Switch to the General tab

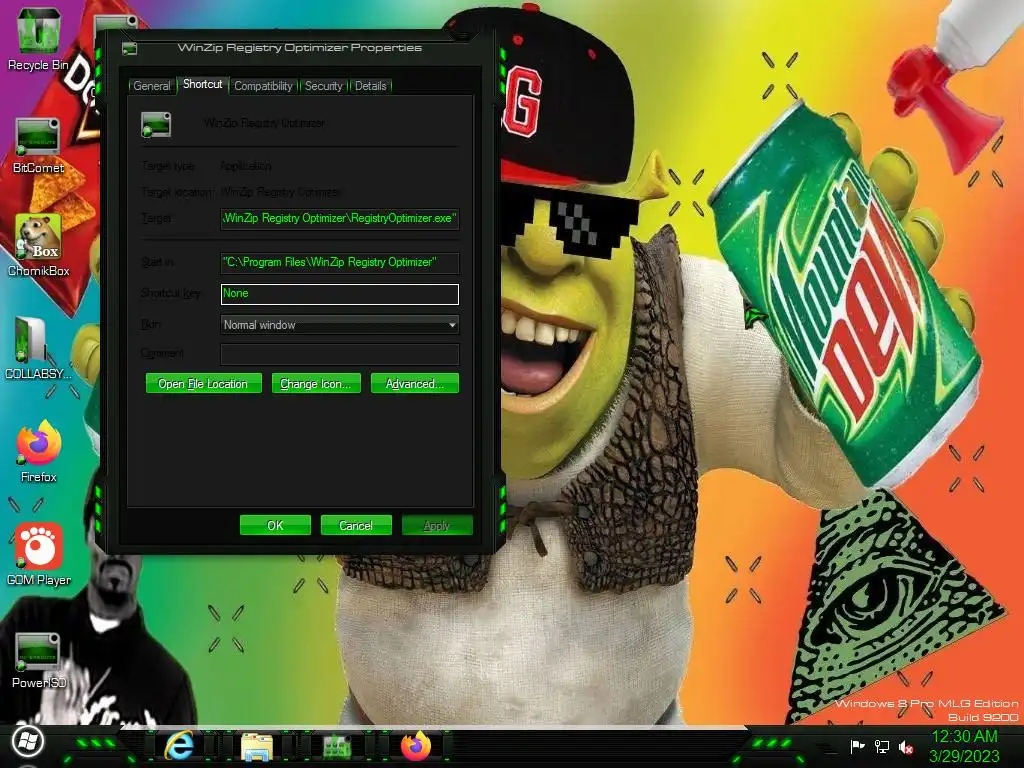pos(152,86)
